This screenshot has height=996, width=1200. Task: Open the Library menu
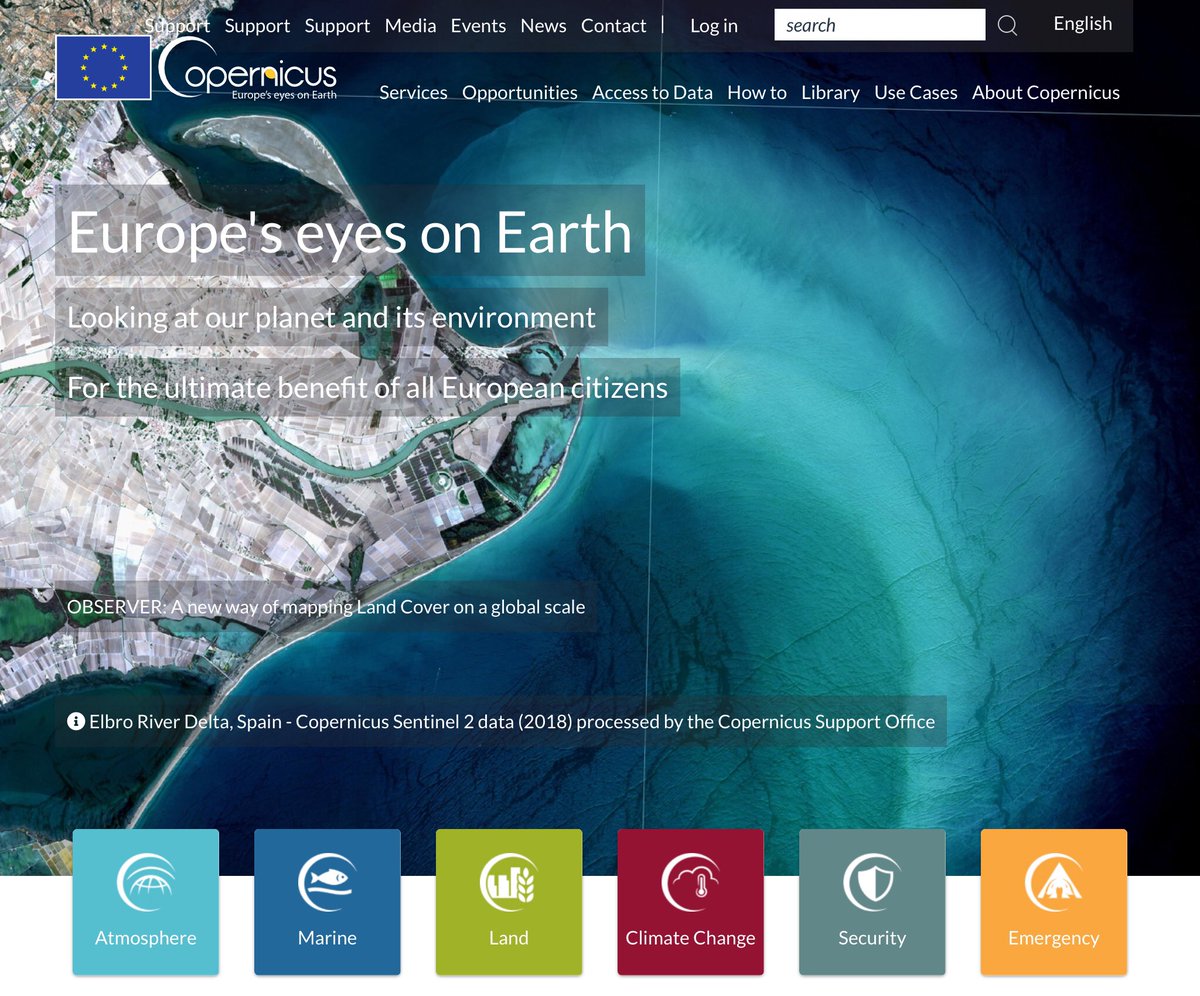[830, 93]
